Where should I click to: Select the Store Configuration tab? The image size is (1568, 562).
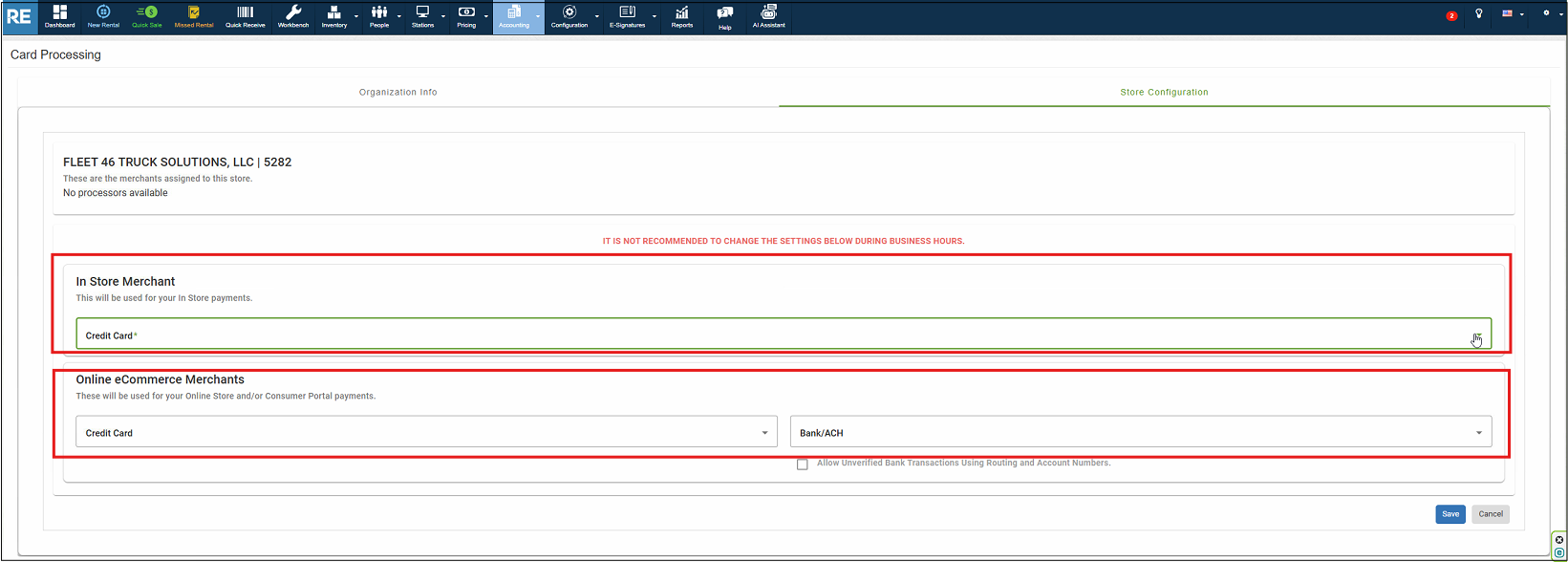1164,92
